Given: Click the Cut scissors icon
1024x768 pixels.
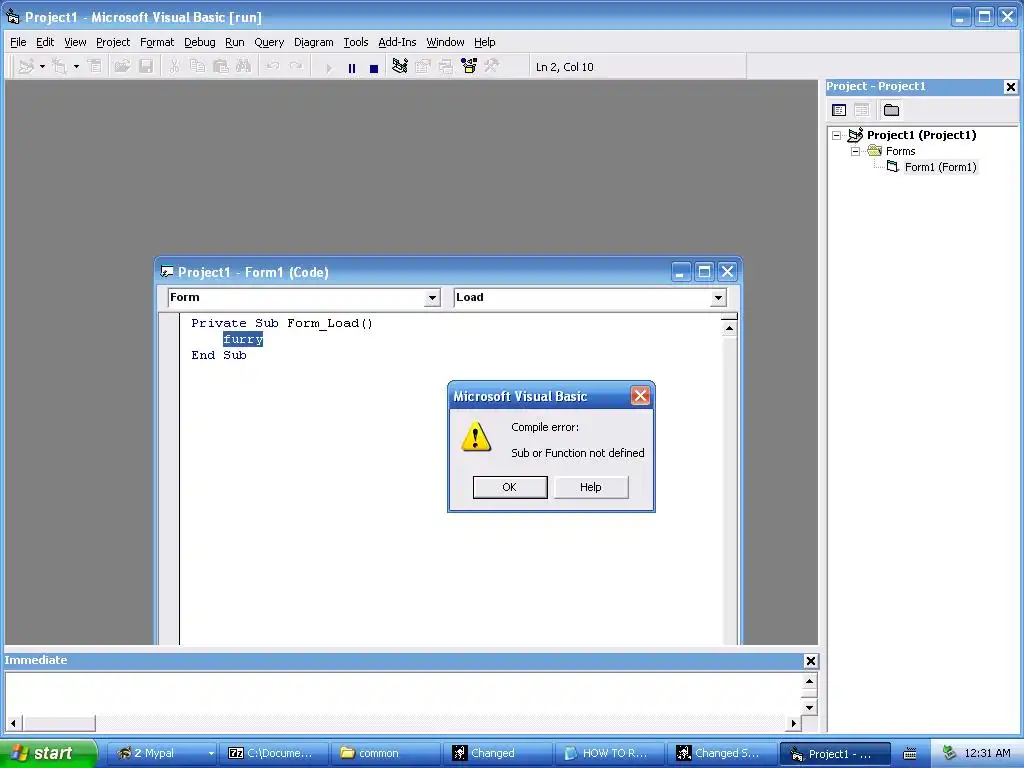Looking at the screenshot, I should click(x=174, y=67).
